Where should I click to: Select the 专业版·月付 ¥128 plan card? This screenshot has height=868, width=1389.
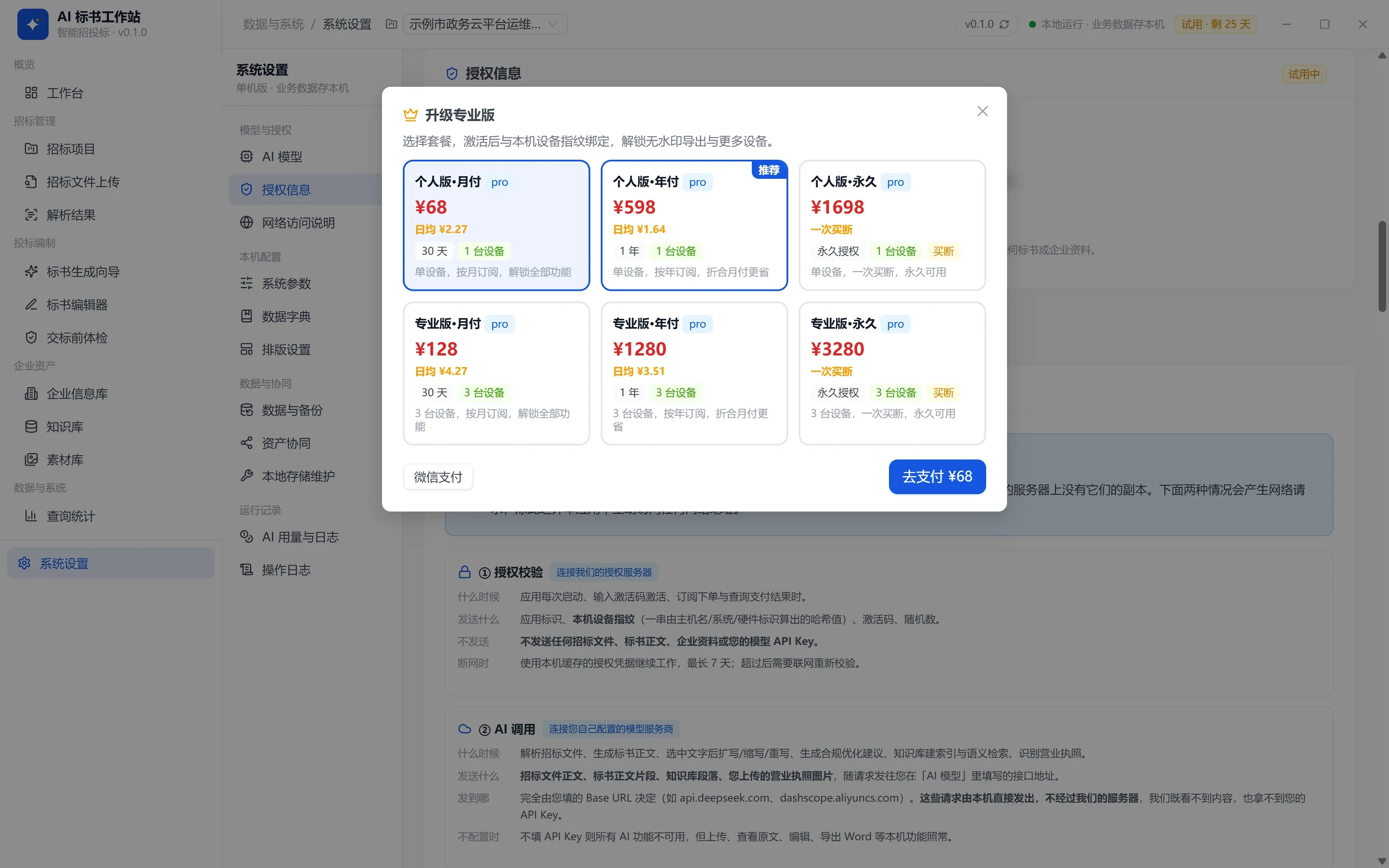[x=496, y=373]
